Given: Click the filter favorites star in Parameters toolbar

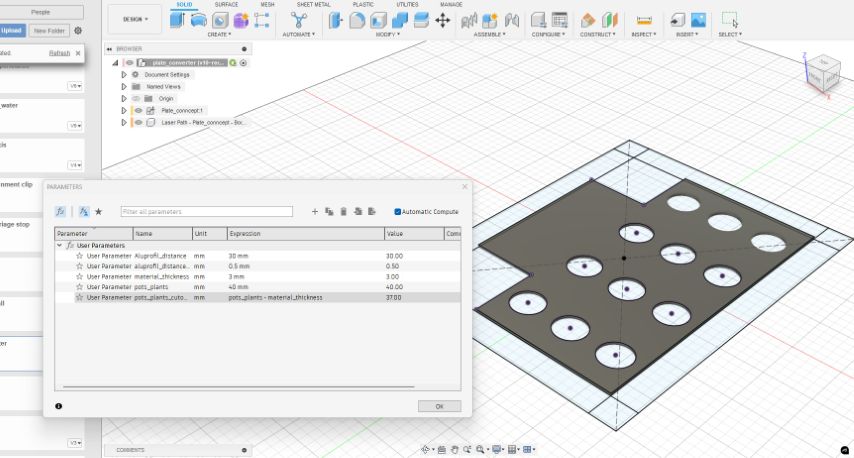Looking at the screenshot, I should click(99, 211).
